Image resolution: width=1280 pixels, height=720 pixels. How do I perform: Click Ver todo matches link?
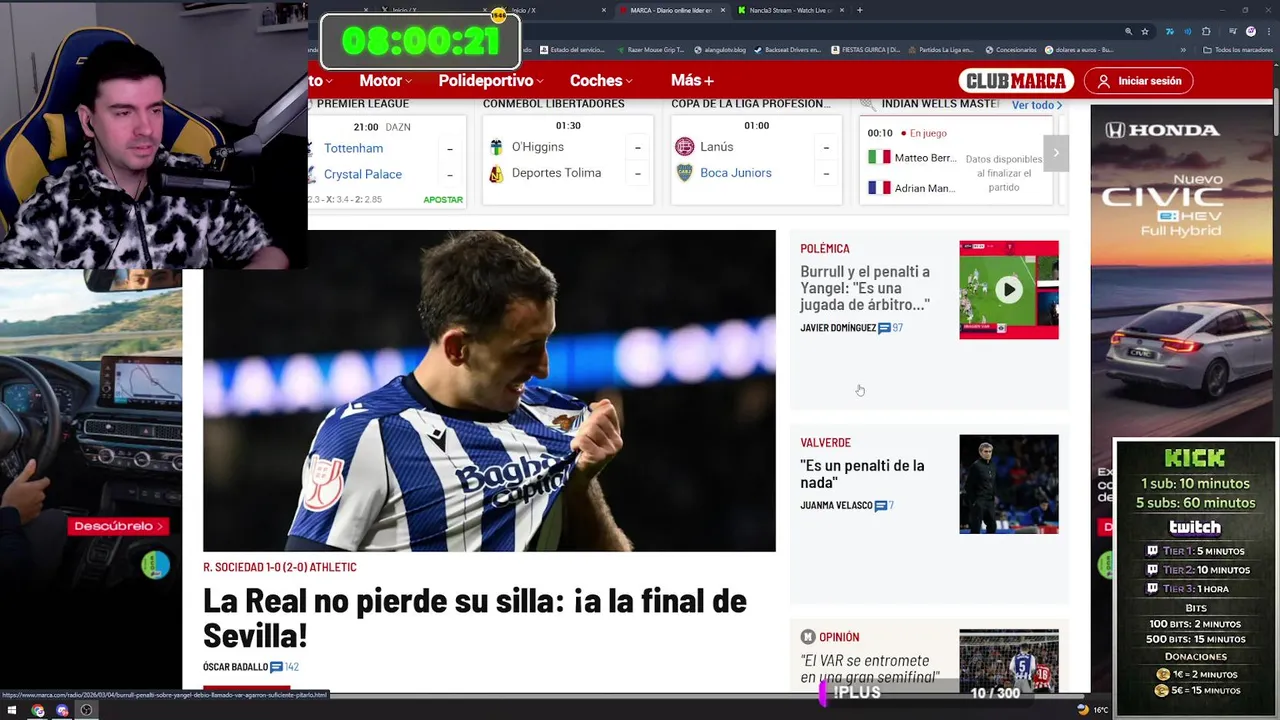click(x=1037, y=105)
